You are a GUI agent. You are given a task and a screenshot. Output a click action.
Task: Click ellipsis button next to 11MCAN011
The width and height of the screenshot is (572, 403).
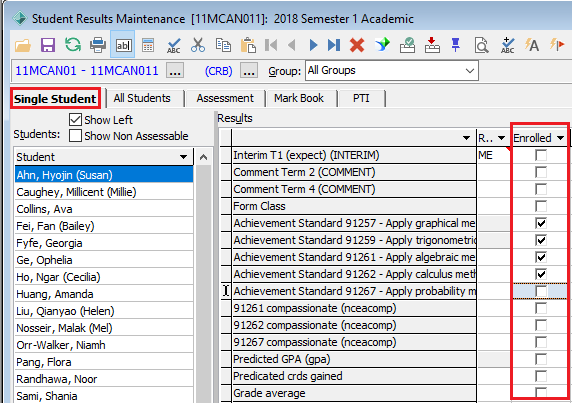coord(175,70)
